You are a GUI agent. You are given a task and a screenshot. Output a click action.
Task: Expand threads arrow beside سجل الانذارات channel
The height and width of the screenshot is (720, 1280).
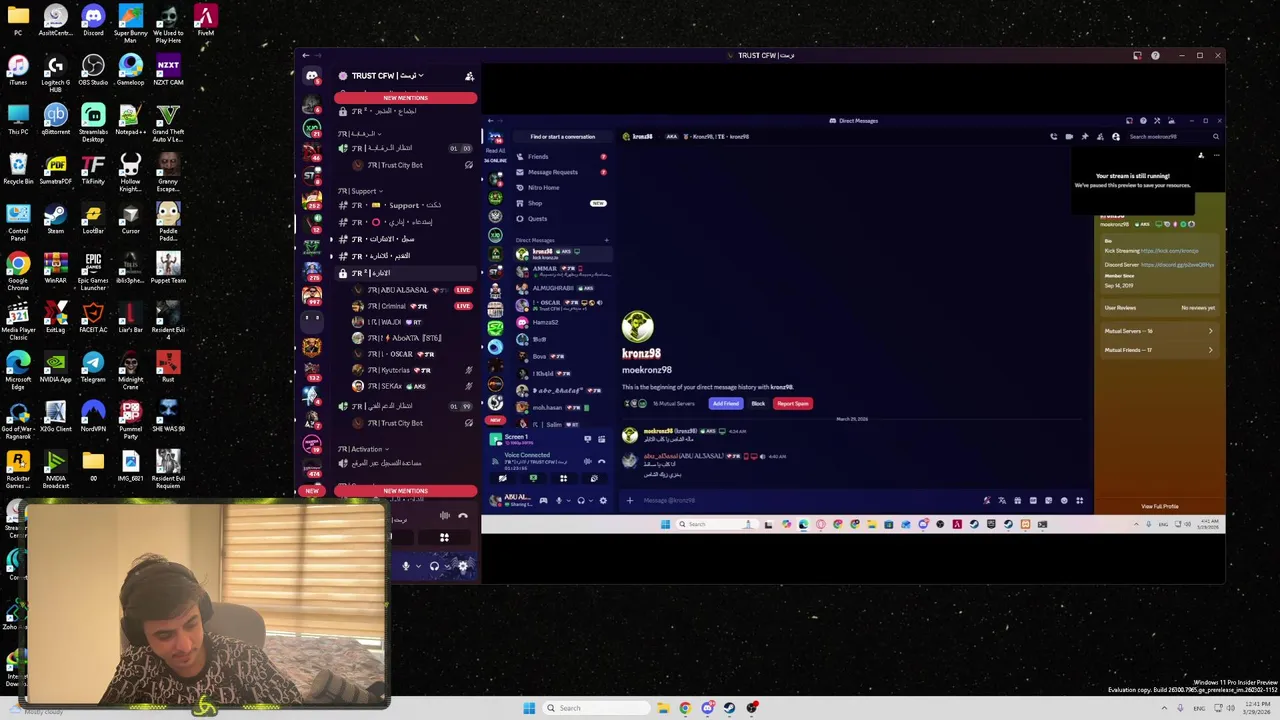pyautogui.click(x=332, y=239)
